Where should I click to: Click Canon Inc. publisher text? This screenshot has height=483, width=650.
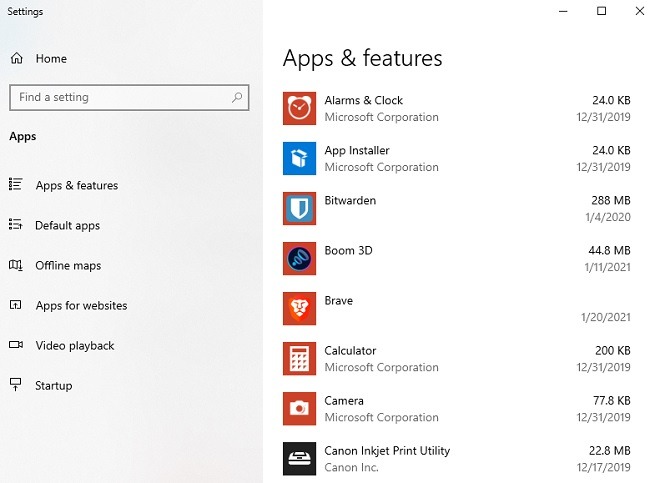352,468
